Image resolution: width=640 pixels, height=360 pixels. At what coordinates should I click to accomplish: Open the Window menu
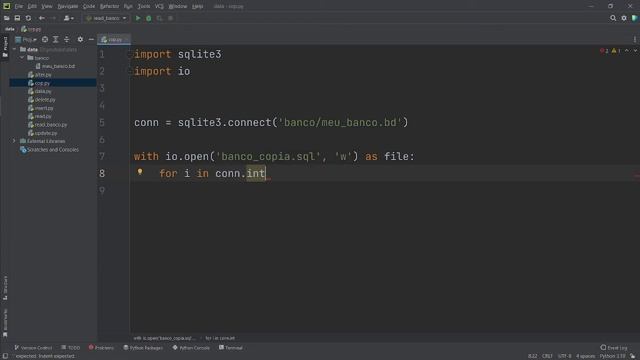coord(178,7)
